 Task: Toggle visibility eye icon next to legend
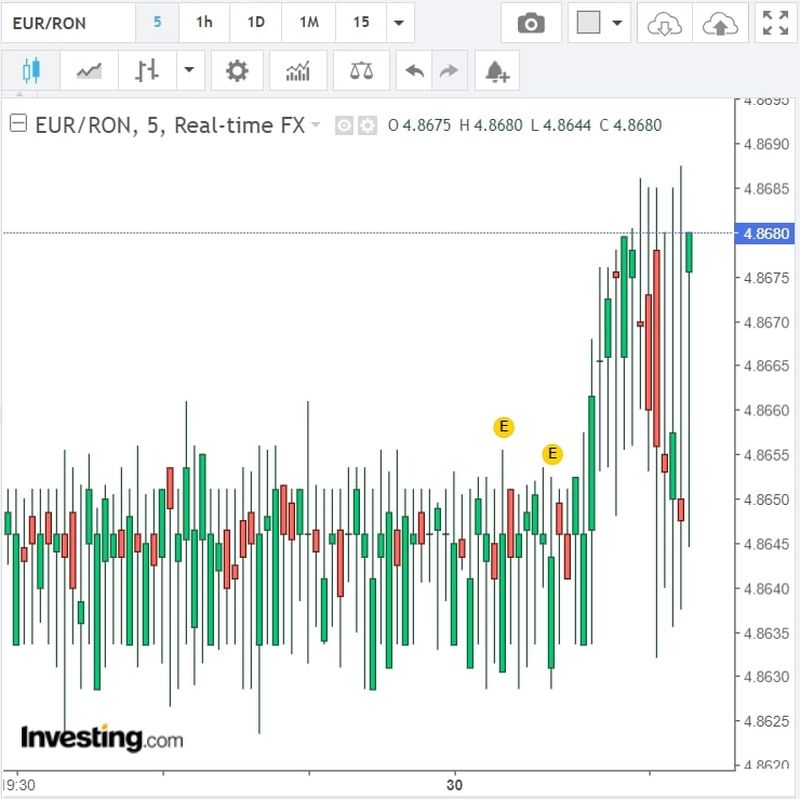[x=344, y=126]
